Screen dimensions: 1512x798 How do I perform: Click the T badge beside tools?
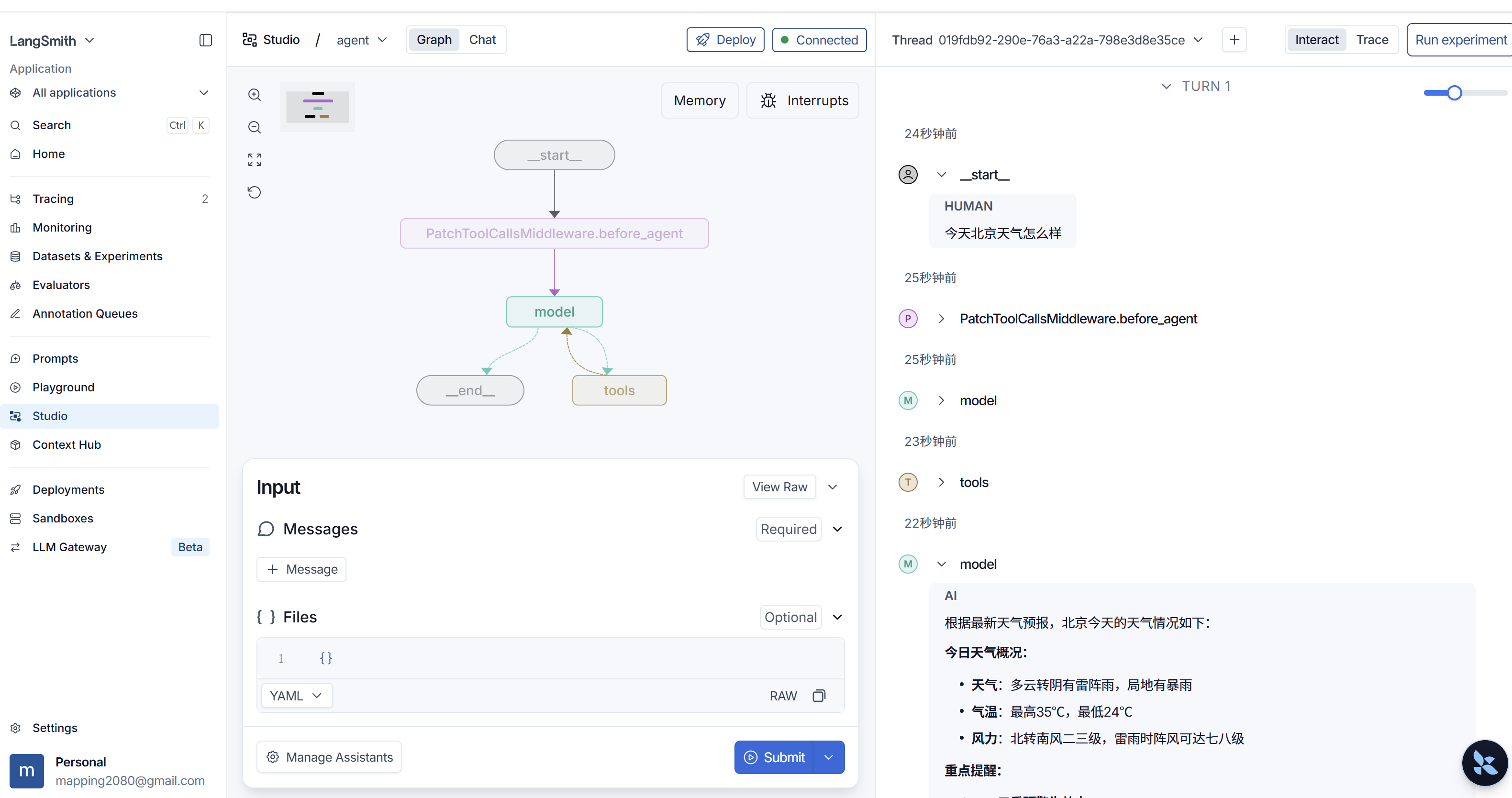(x=907, y=482)
